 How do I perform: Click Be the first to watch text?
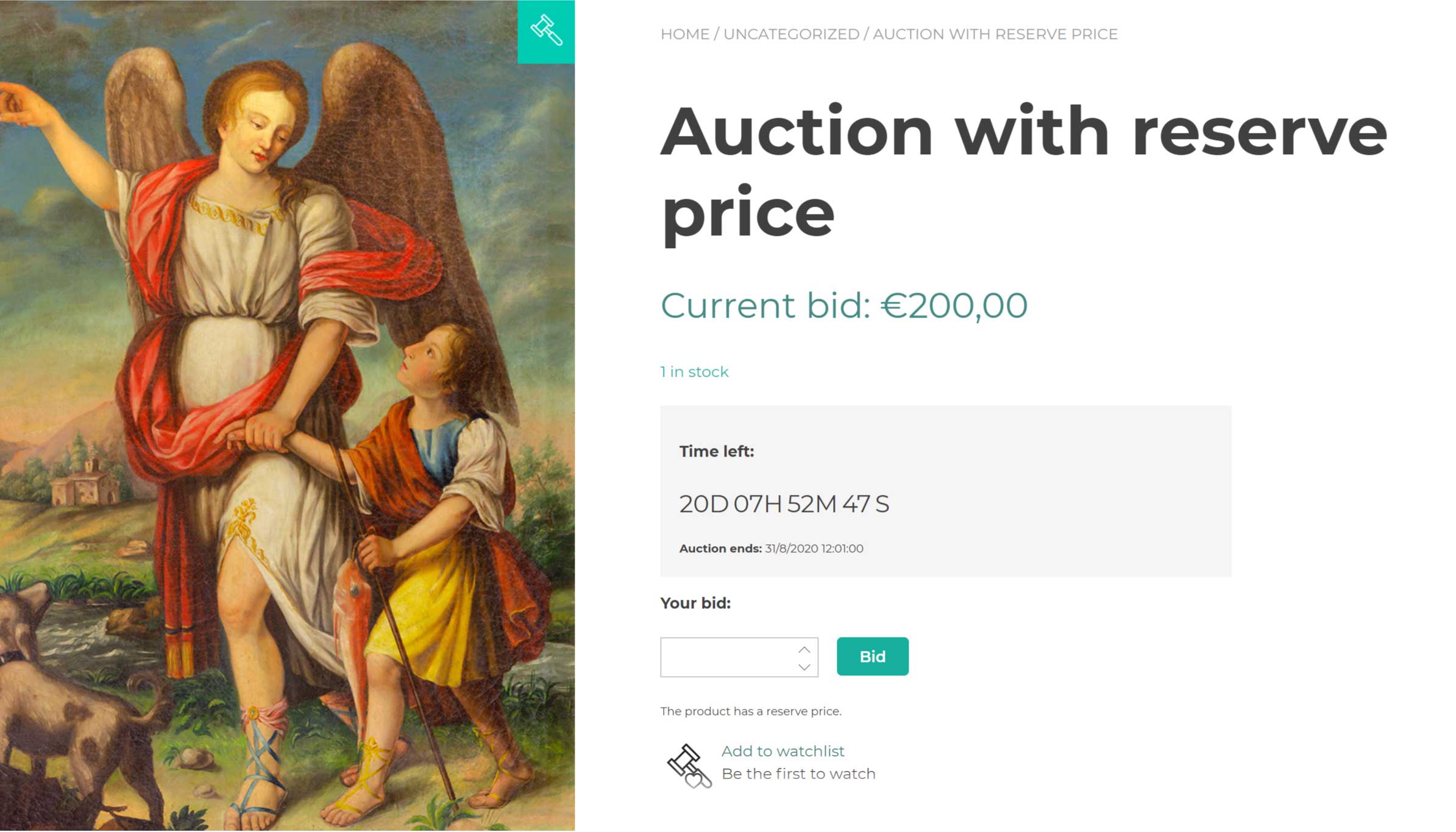point(798,773)
